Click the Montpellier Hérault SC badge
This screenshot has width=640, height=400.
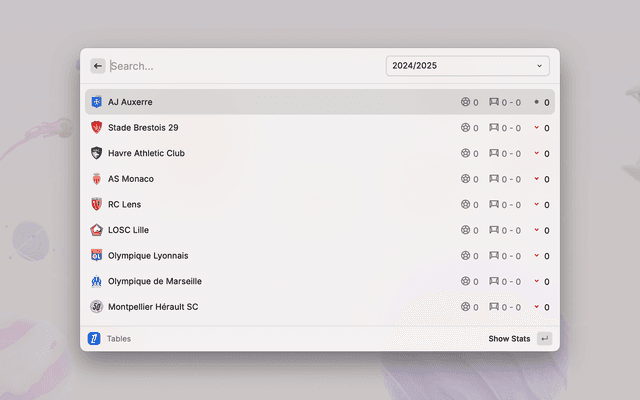click(x=97, y=307)
